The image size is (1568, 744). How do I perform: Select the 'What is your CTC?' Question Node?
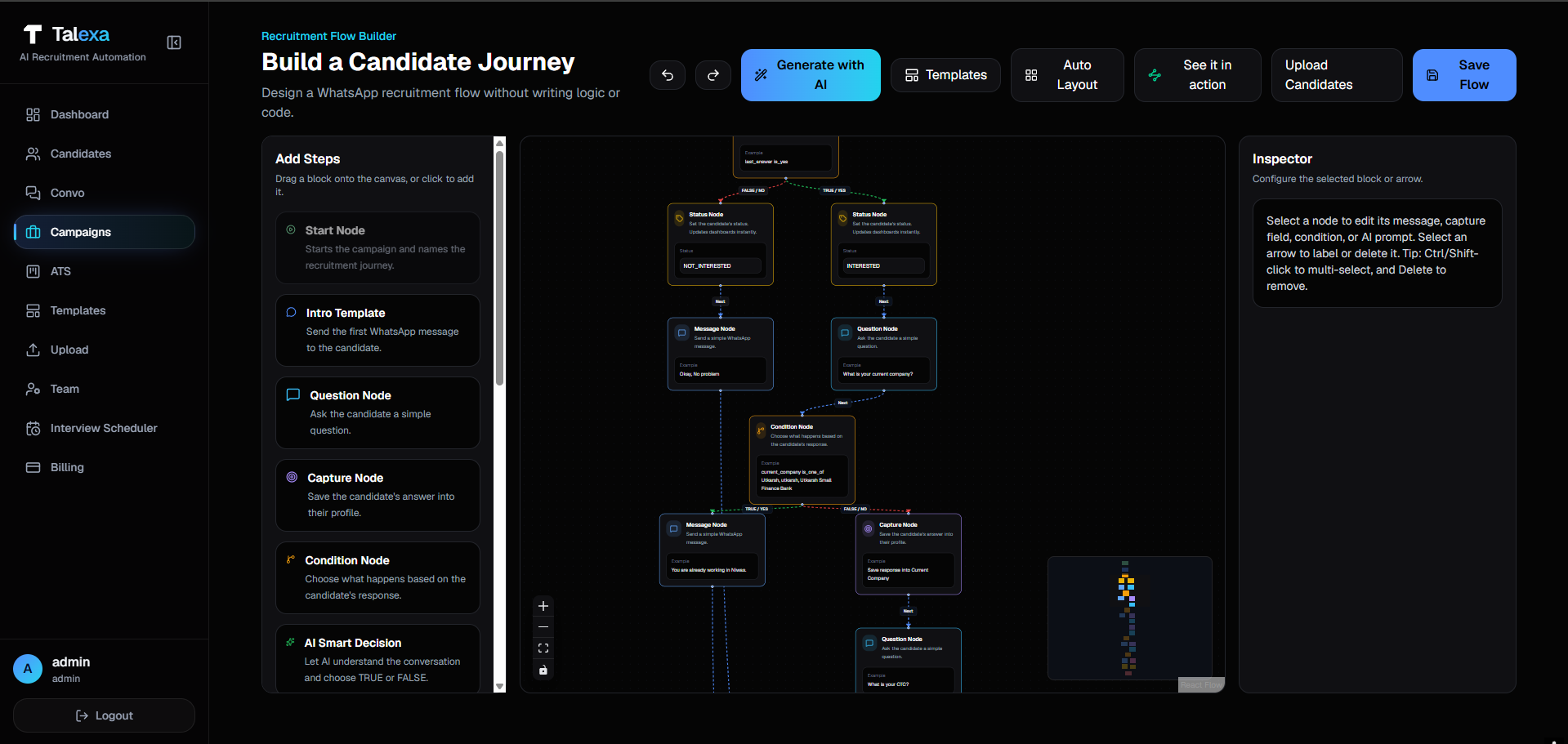coord(909,660)
